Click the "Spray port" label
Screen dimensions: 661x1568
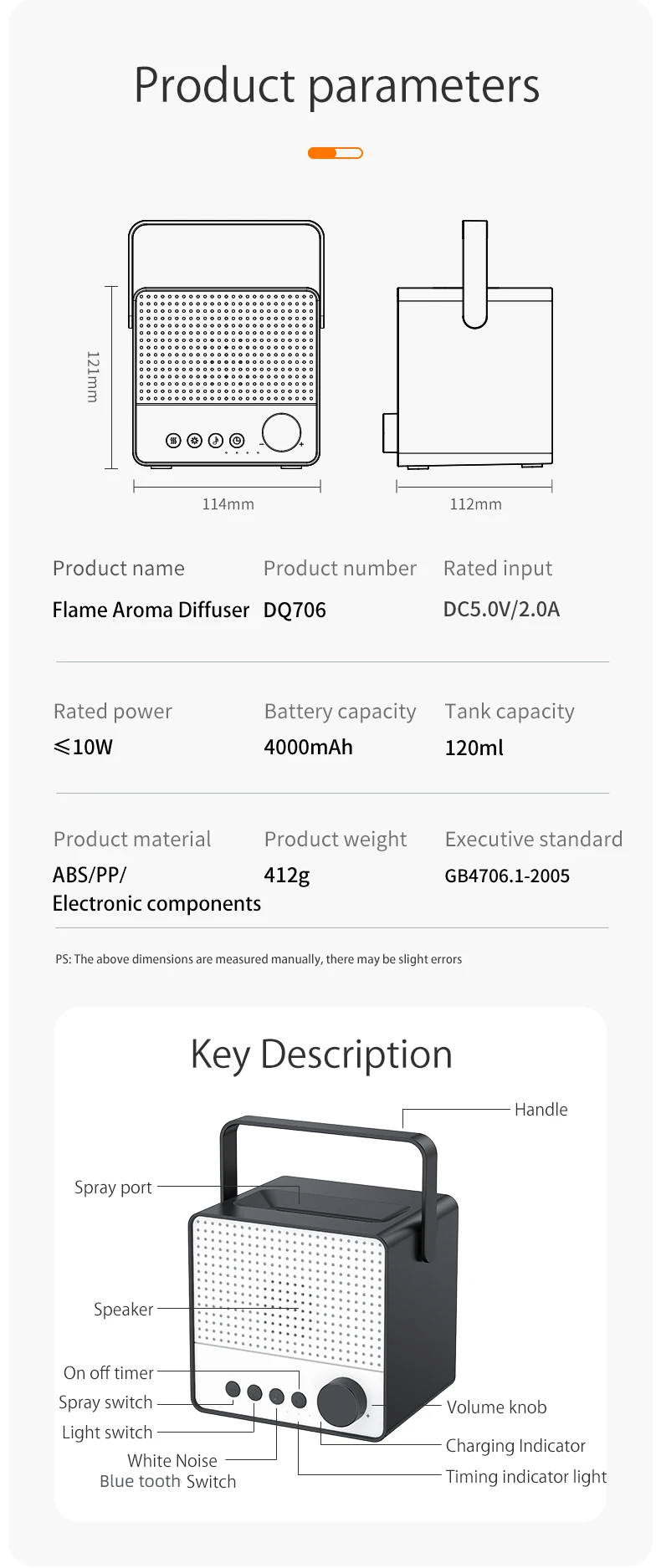113,1187
